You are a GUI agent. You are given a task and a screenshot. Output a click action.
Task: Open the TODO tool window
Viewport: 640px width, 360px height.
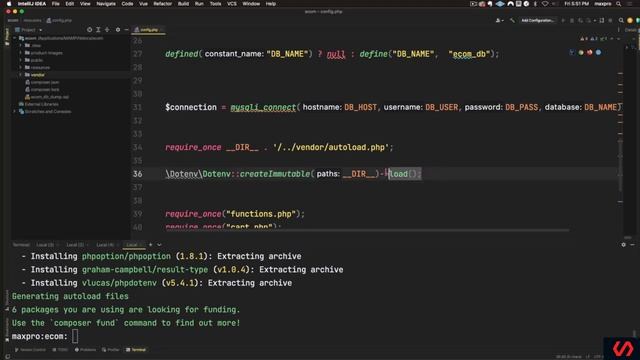[60, 350]
